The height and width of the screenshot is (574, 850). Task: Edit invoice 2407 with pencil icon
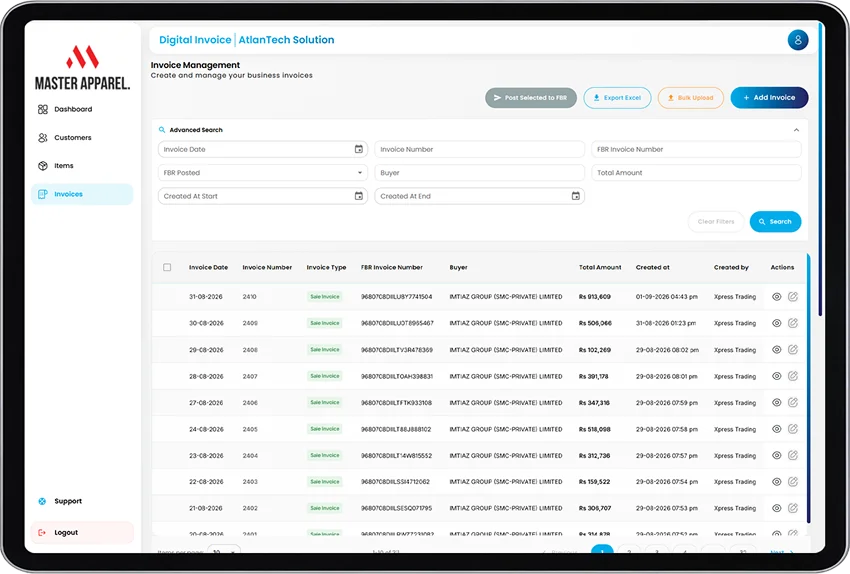click(793, 376)
